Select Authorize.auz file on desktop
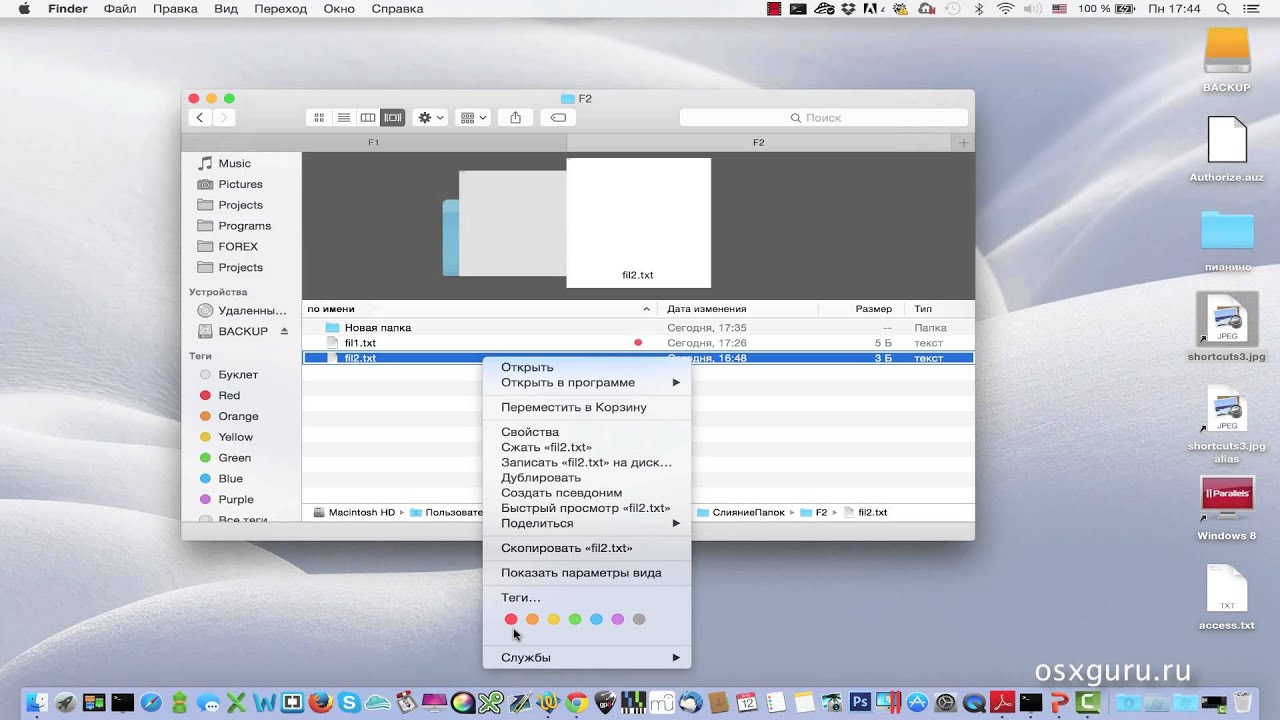The width and height of the screenshot is (1280, 720). pos(1227,148)
